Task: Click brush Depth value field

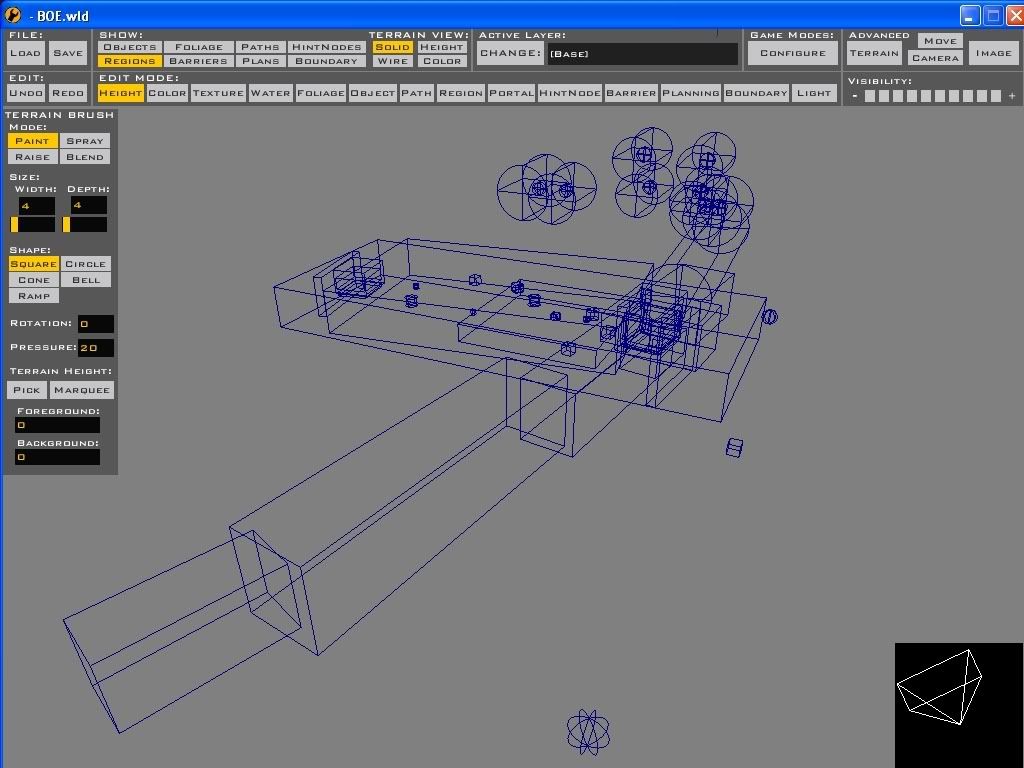Action: pos(89,205)
